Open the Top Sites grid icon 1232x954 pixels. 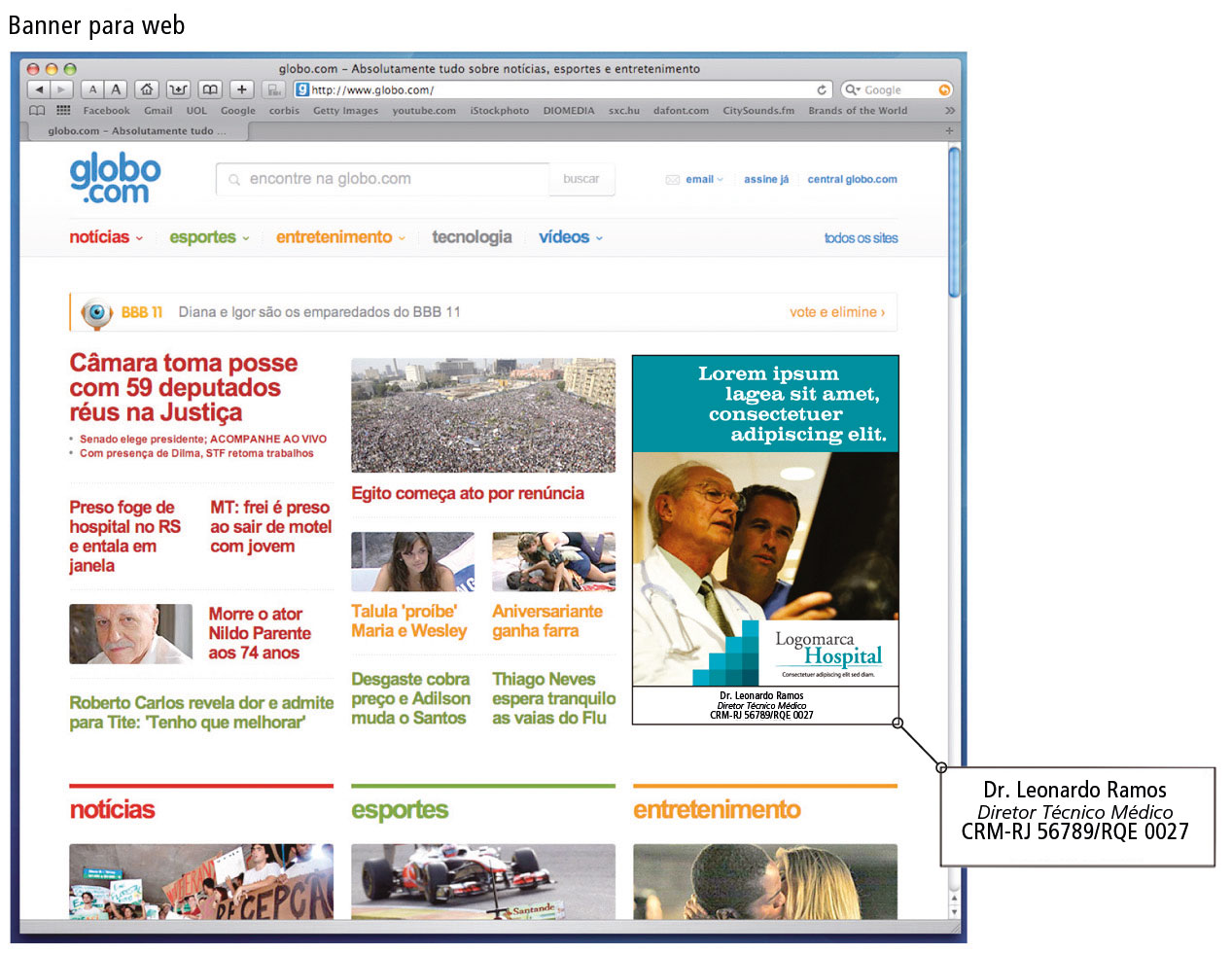[x=63, y=111]
